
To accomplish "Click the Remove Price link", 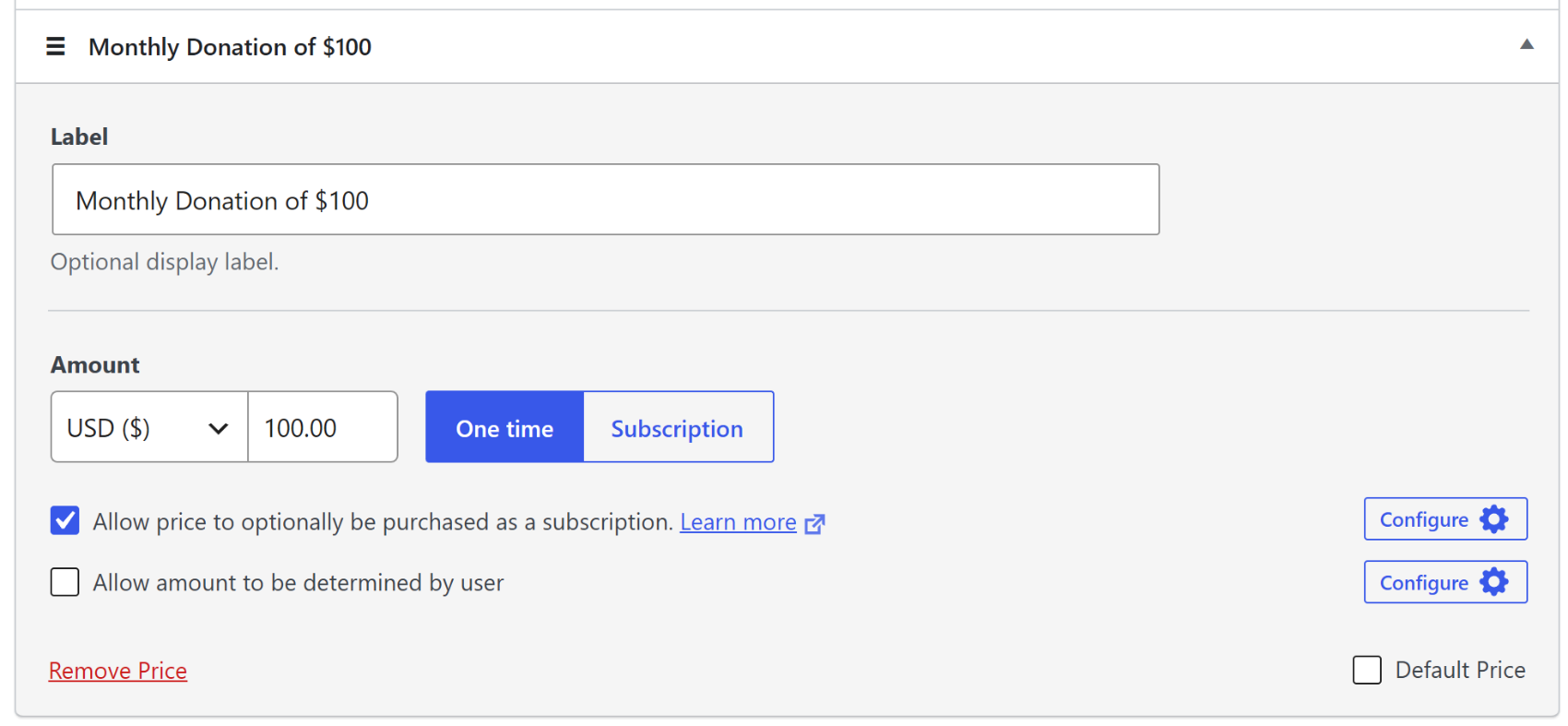I will pyautogui.click(x=118, y=671).
